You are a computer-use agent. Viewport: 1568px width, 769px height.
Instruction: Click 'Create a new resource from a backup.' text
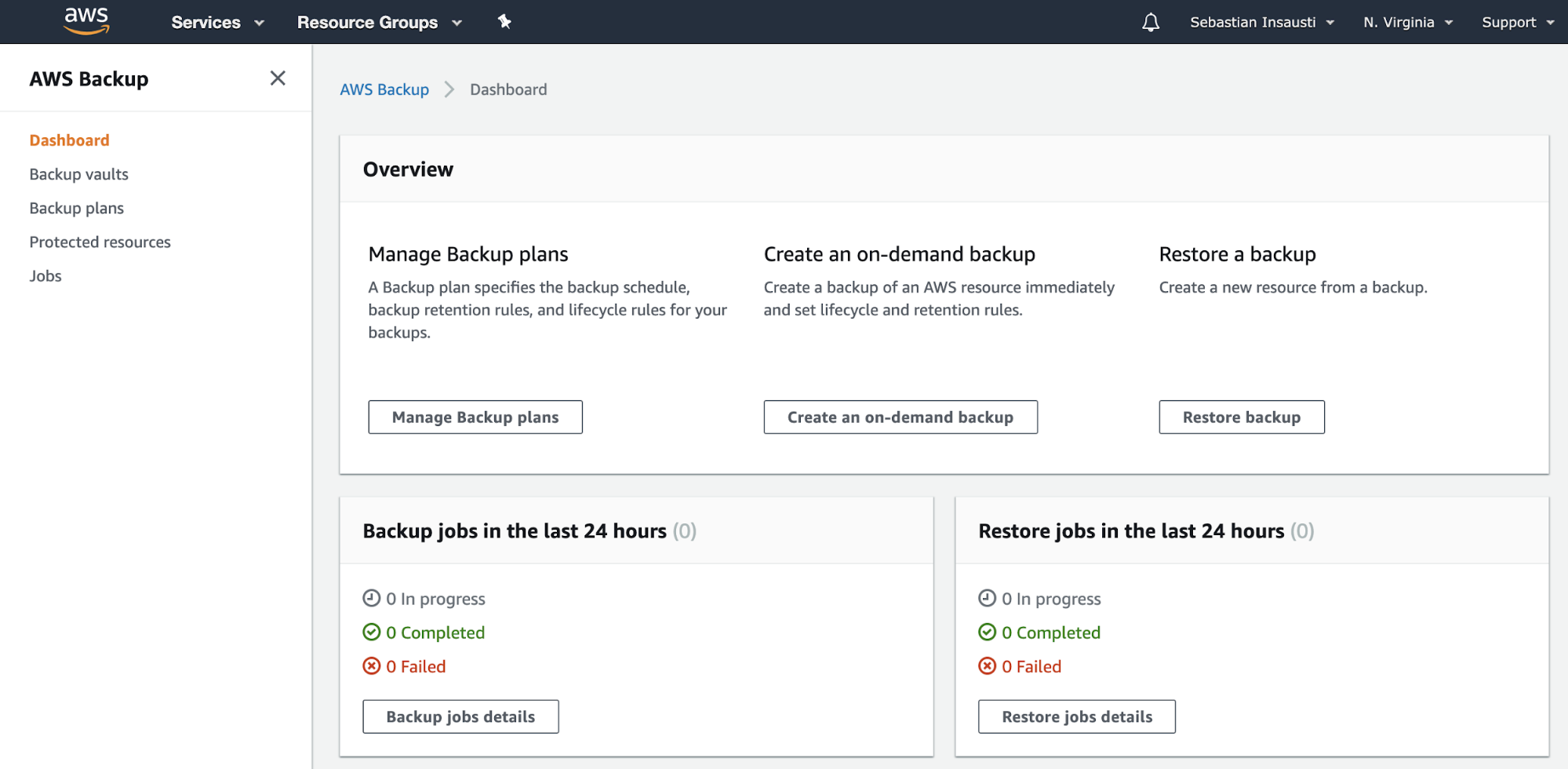click(x=1293, y=287)
